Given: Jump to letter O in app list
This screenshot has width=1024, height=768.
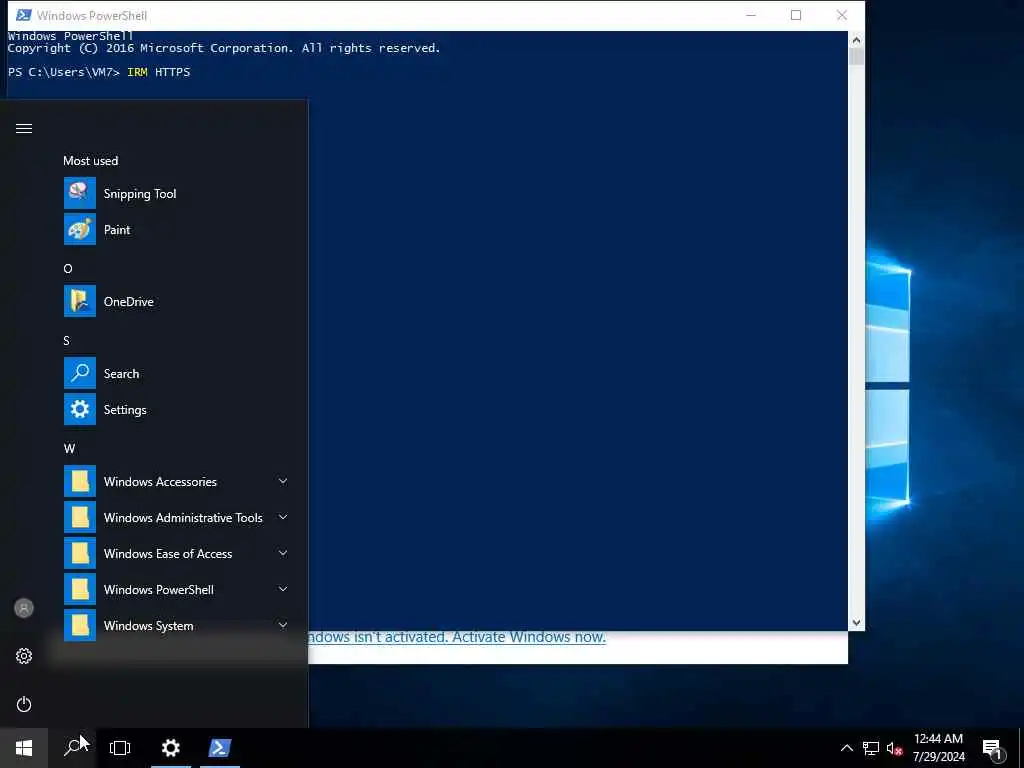Looking at the screenshot, I should tap(68, 268).
